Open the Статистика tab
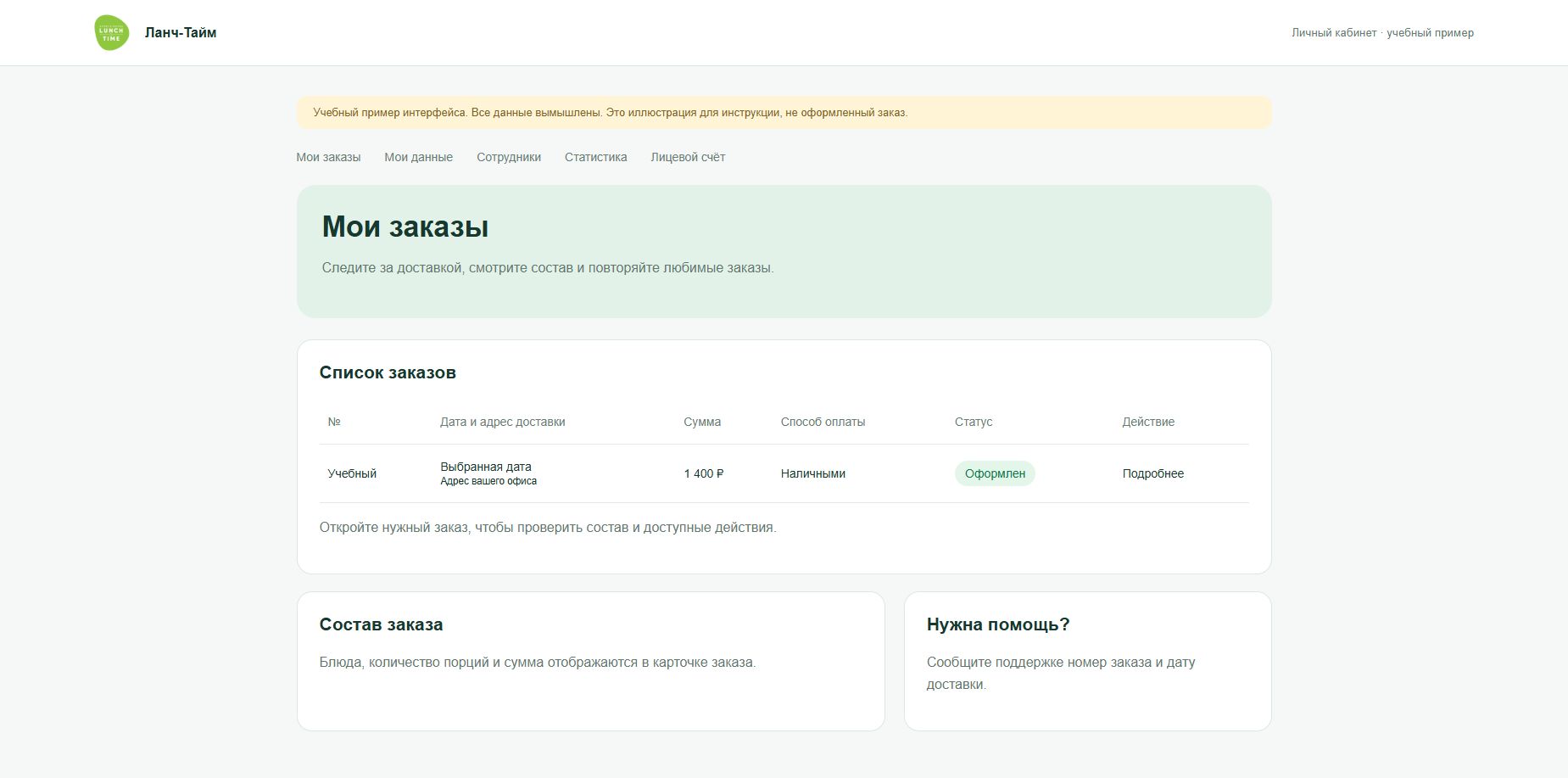Viewport: 1568px width, 778px height. click(x=596, y=157)
